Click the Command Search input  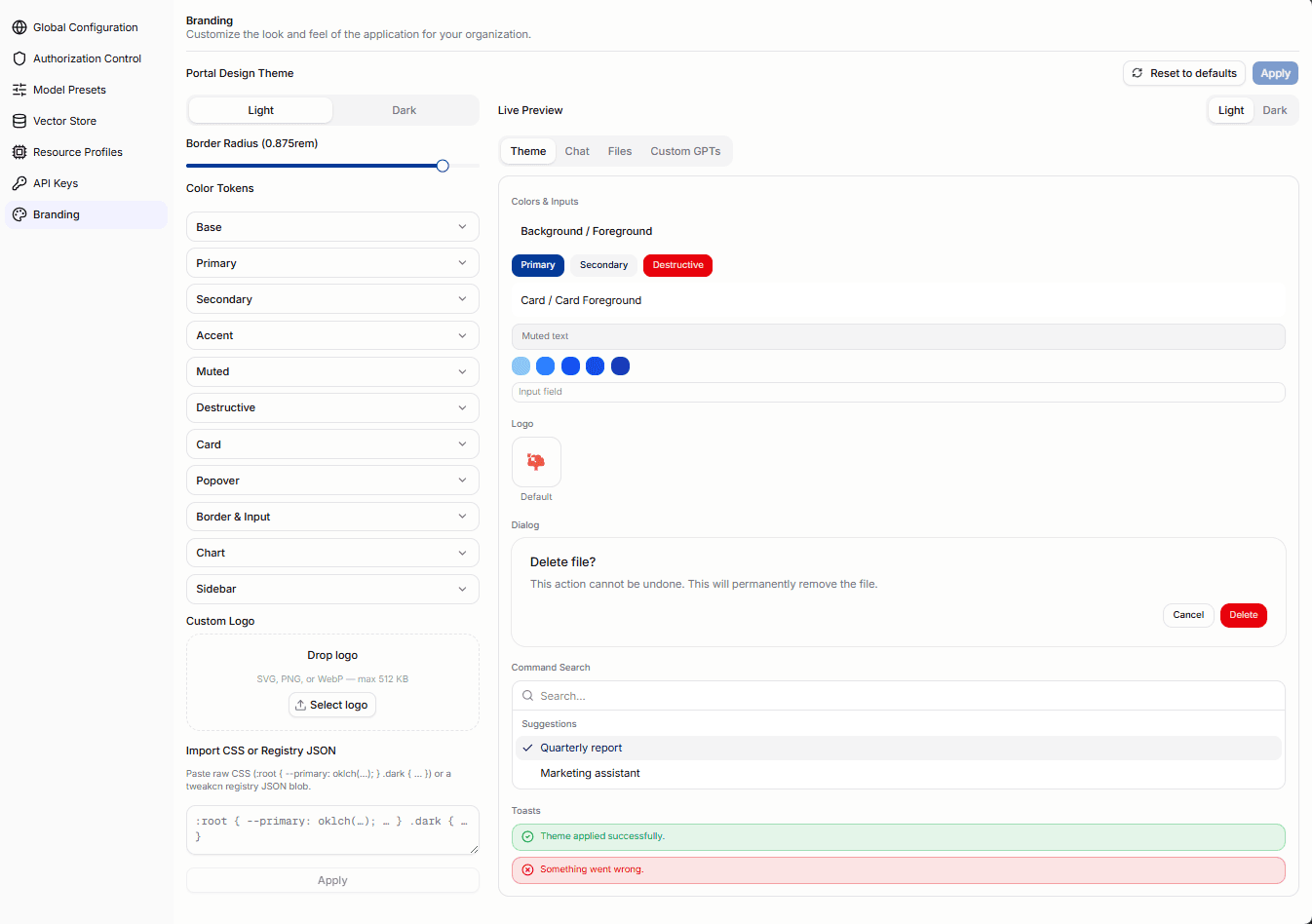click(x=898, y=696)
